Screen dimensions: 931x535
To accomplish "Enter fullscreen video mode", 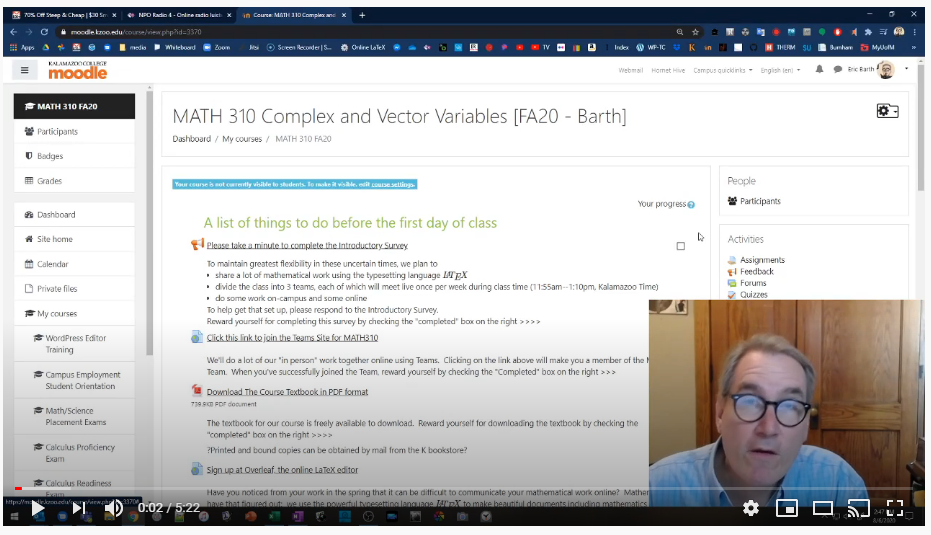I will (x=895, y=508).
